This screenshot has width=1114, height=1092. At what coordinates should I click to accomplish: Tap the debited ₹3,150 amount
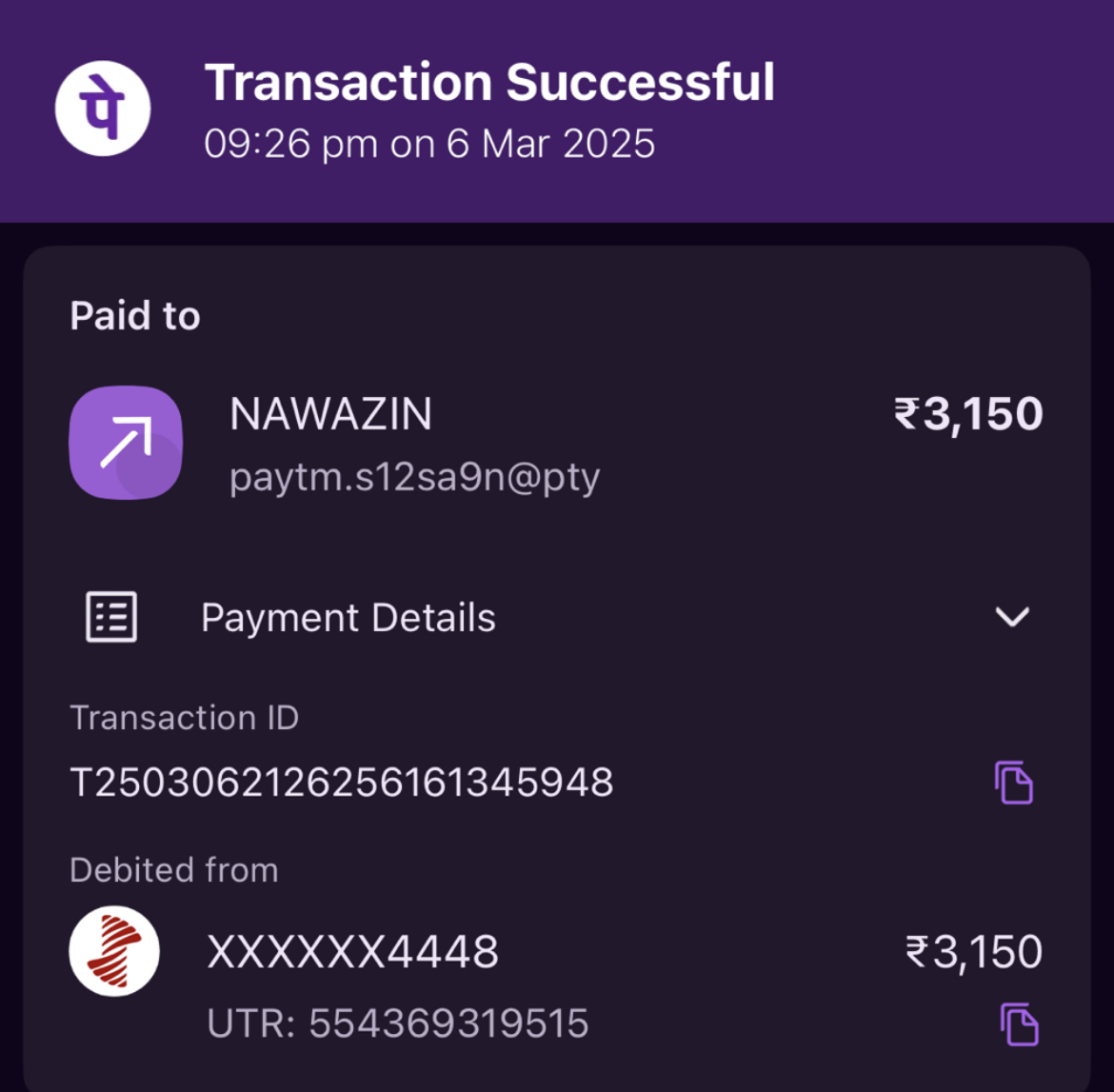(x=973, y=951)
